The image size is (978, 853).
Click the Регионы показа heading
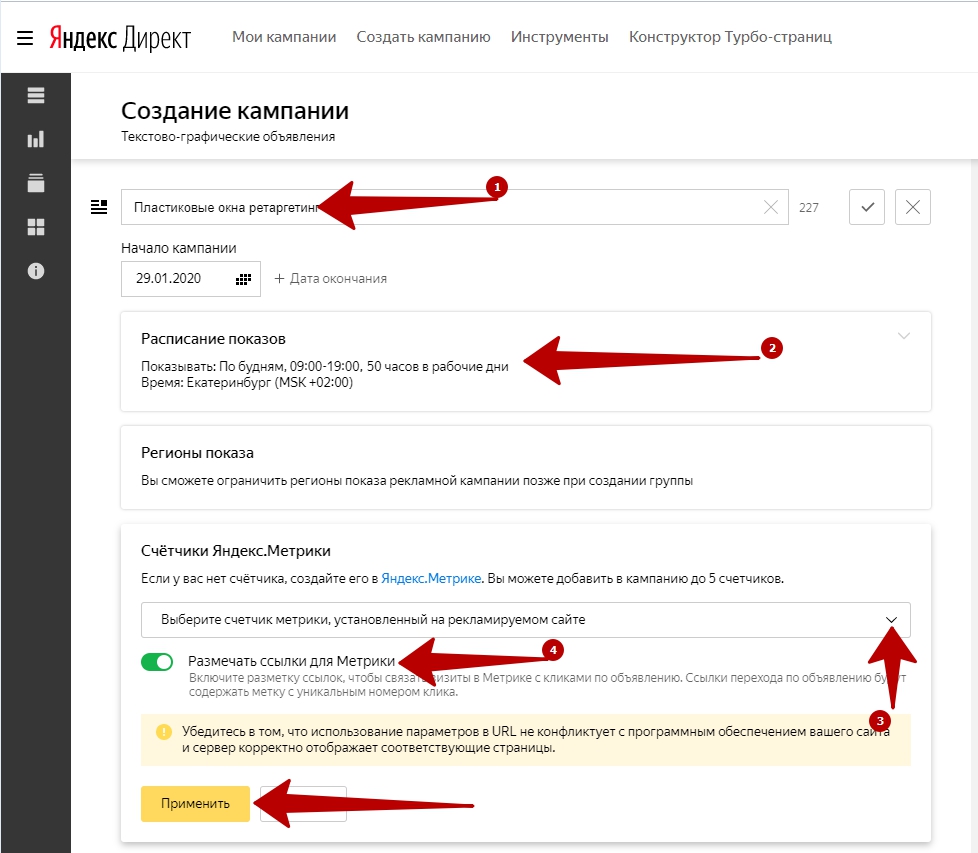[x=197, y=453]
